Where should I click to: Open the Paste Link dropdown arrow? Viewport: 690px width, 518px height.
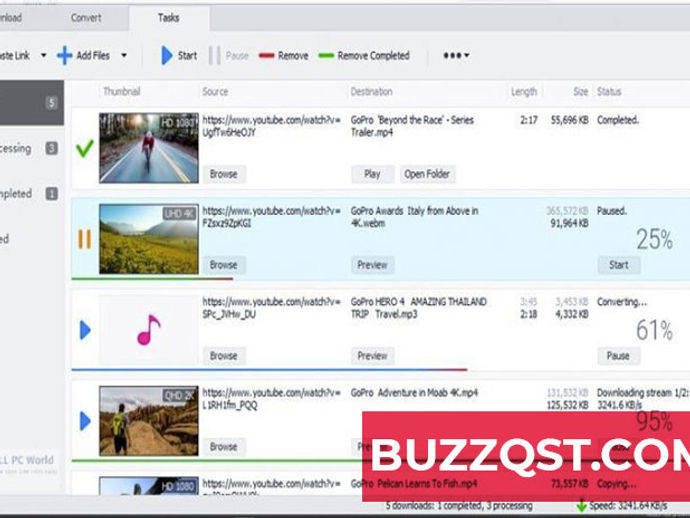point(44,55)
